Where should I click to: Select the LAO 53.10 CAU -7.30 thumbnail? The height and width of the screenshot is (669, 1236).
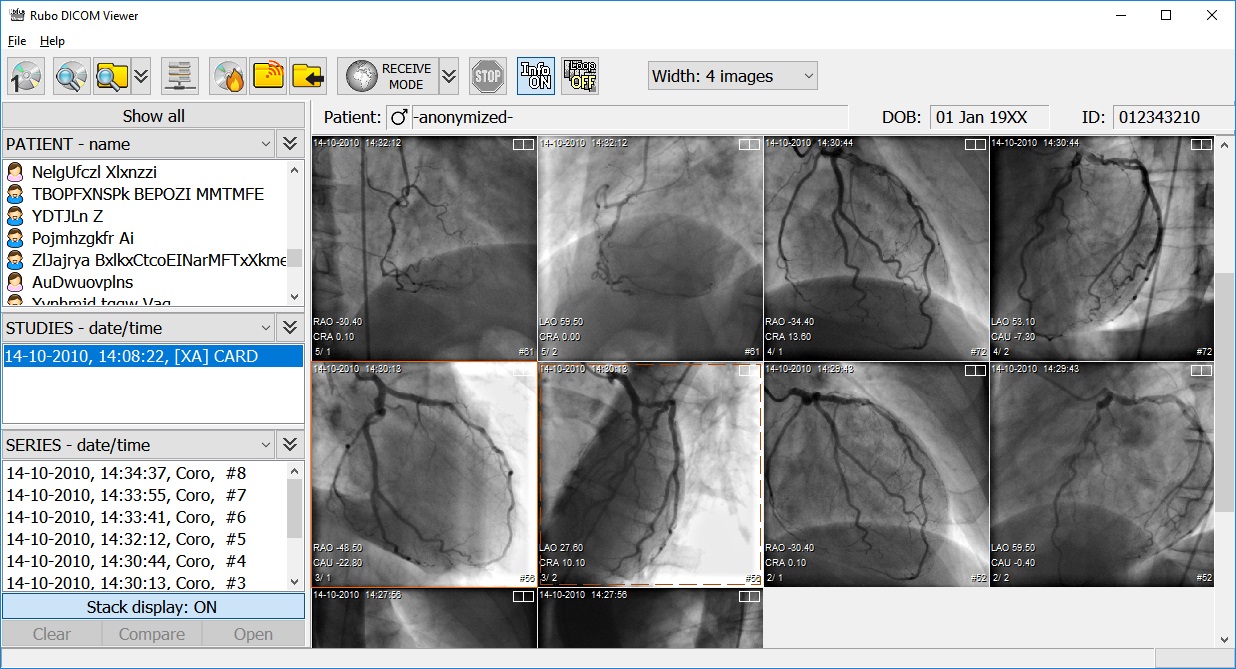click(x=1102, y=248)
